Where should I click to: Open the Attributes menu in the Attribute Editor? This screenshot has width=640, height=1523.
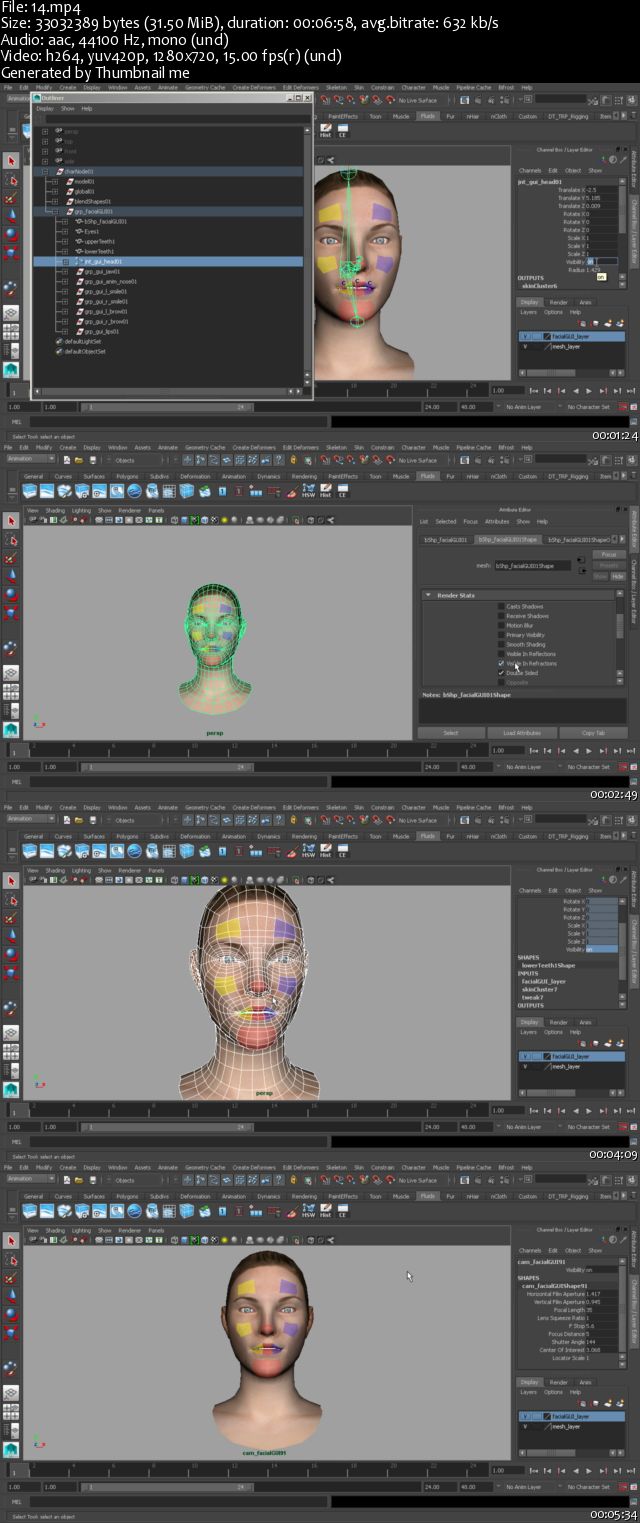496,521
